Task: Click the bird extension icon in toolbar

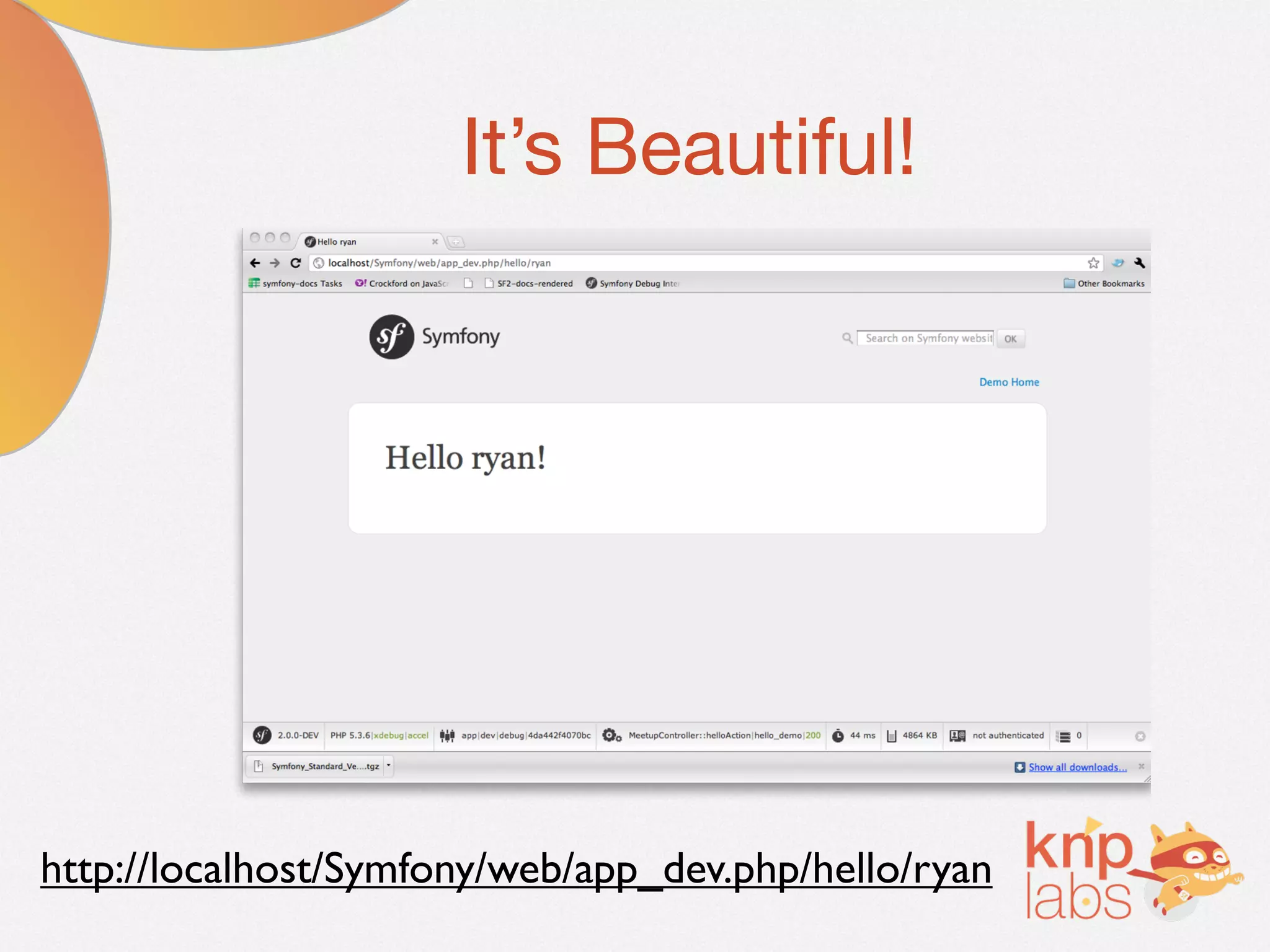Action: 1117,263
